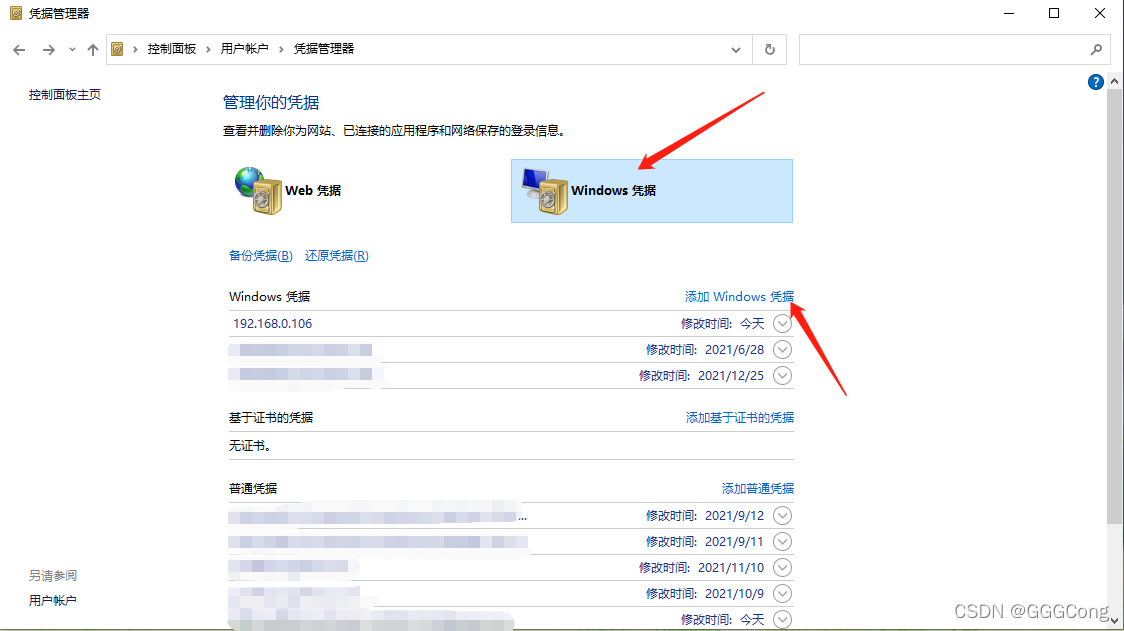This screenshot has height=631, width=1124.
Task: Go up one level with the Up arrow
Action: [x=92, y=49]
